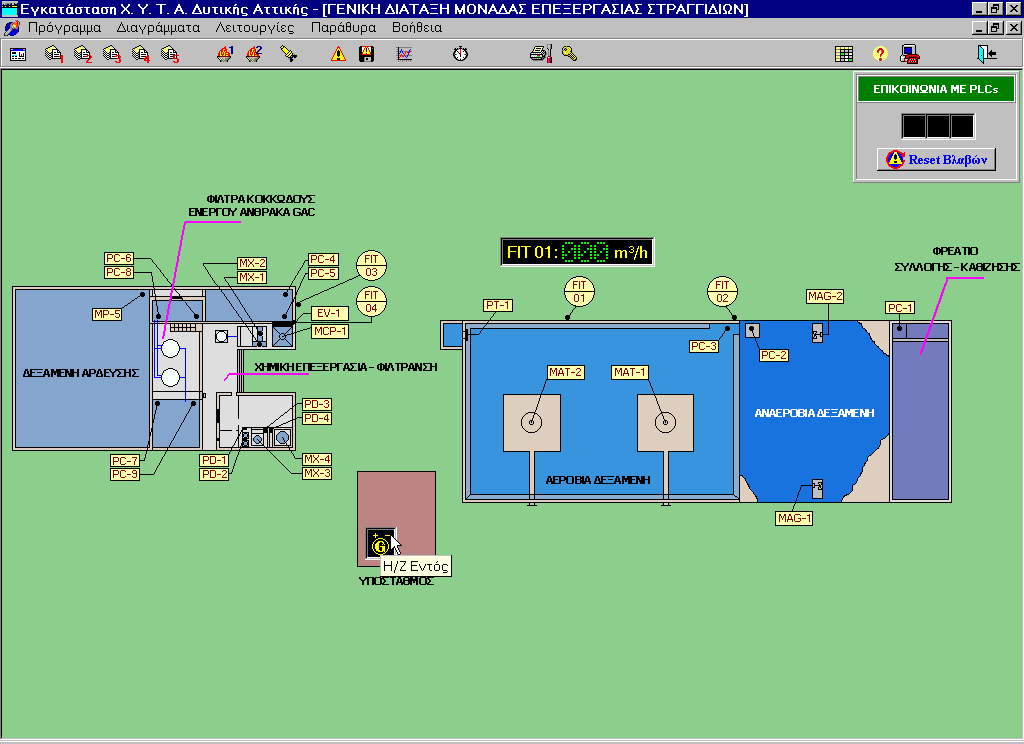Open the trend chart graph icon
Image resolution: width=1024 pixels, height=744 pixels.
[x=404, y=54]
